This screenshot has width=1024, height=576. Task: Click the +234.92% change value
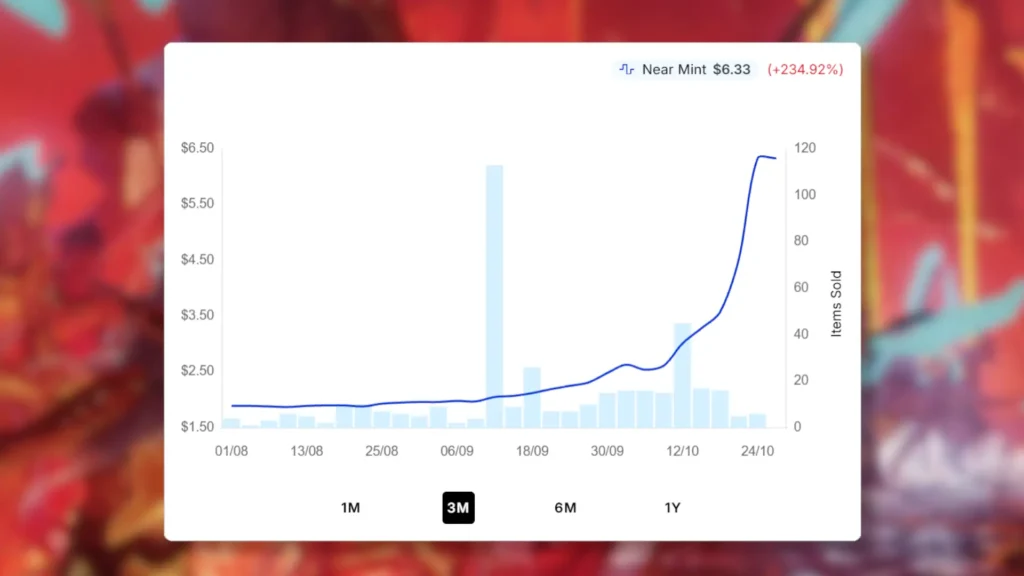(x=805, y=69)
